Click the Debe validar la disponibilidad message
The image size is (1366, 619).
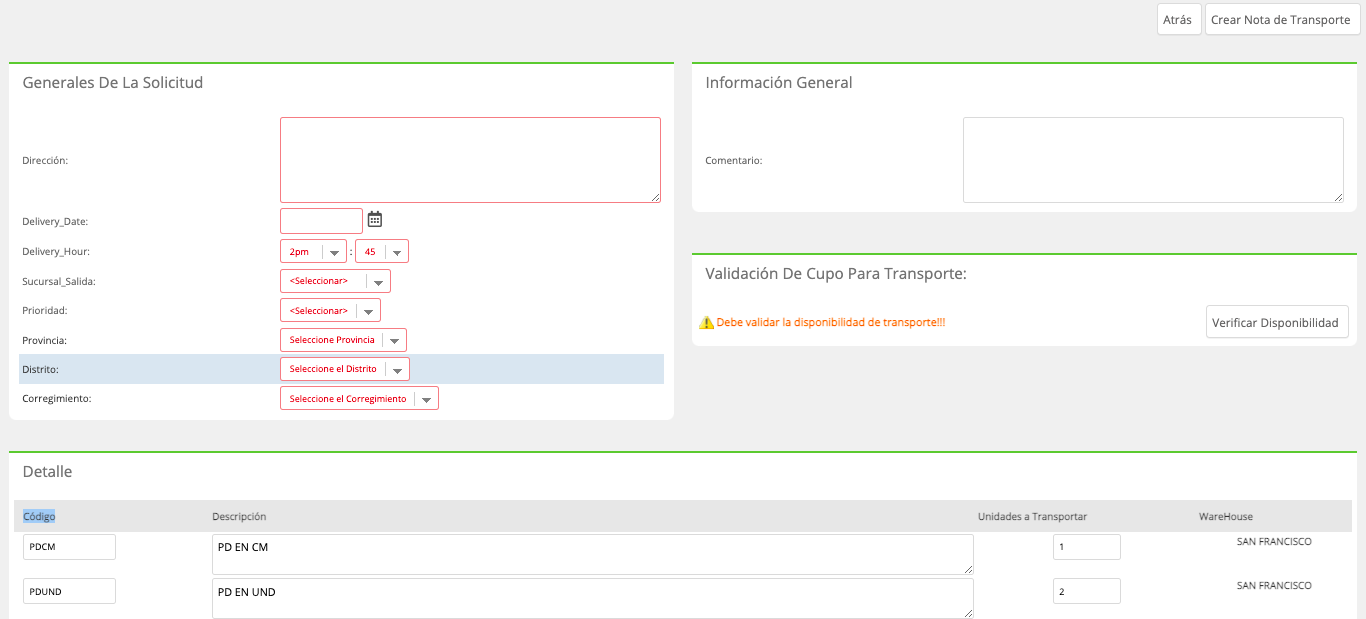click(831, 323)
